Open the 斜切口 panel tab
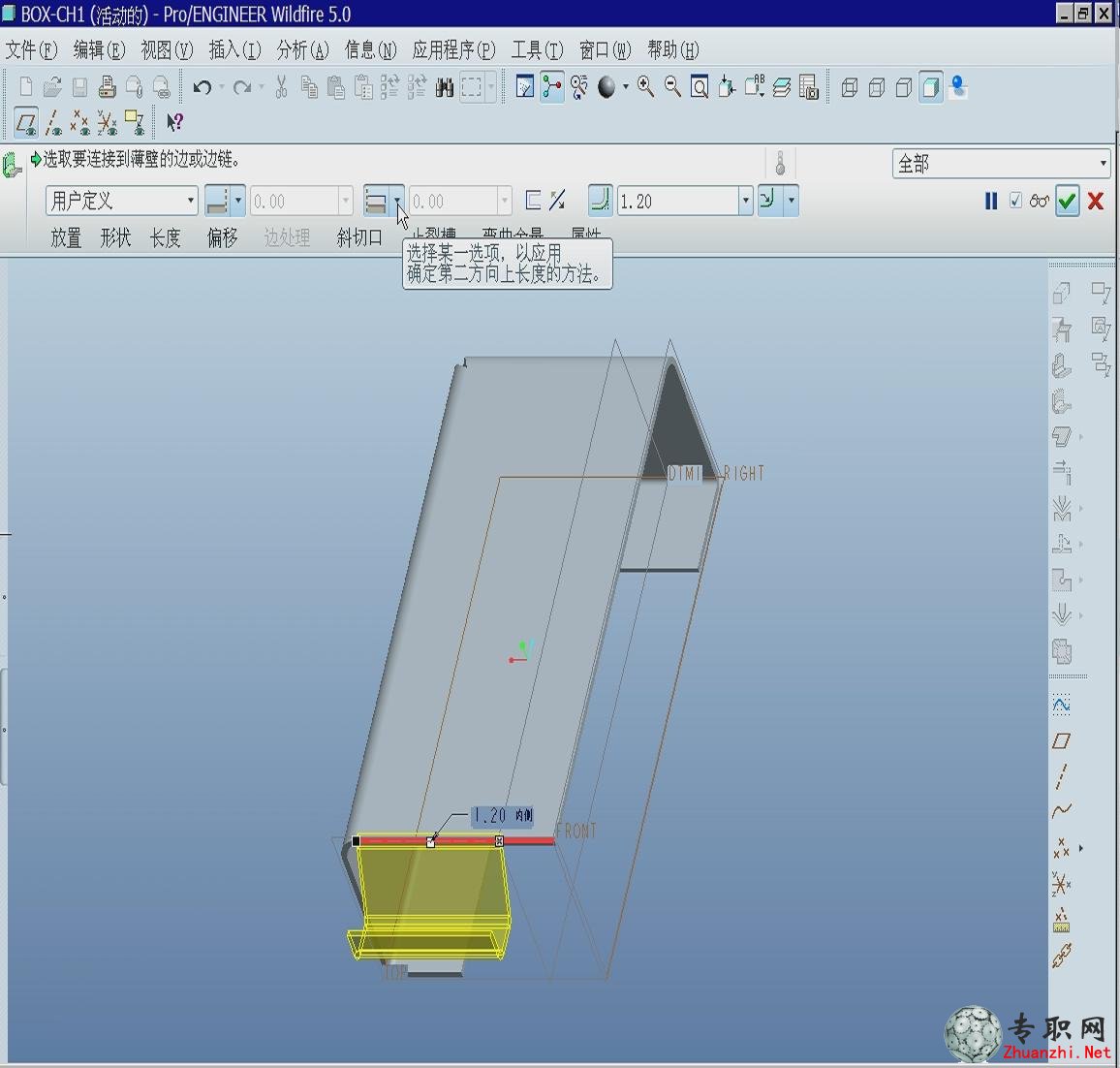 pyautogui.click(x=359, y=237)
